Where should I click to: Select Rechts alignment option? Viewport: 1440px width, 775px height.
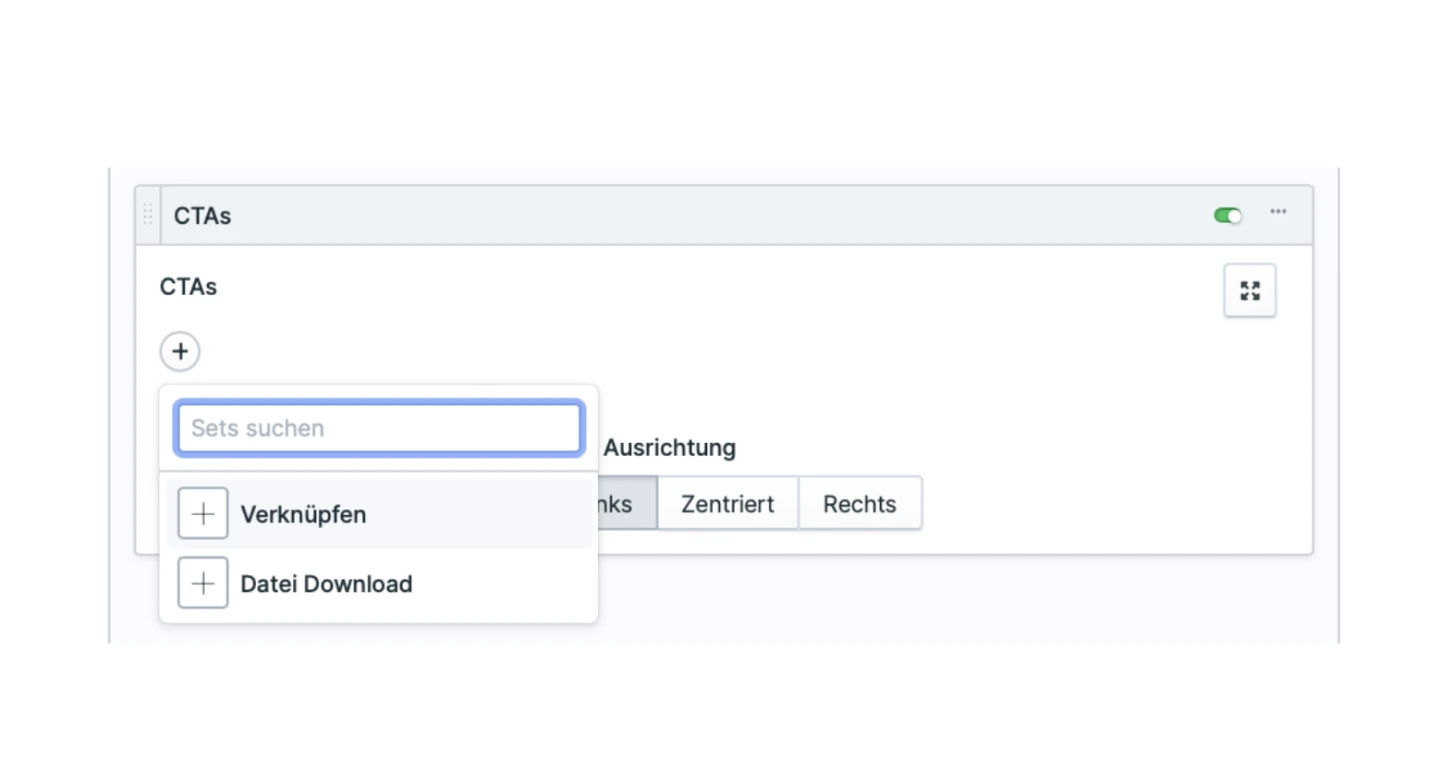859,504
